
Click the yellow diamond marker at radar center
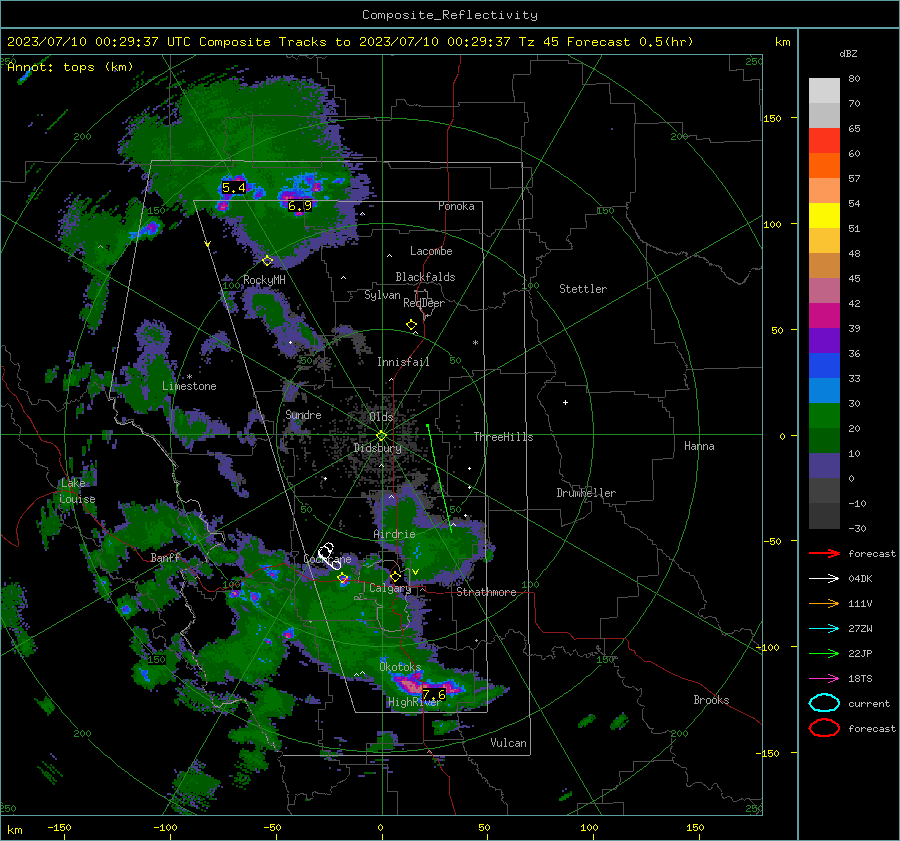(x=381, y=436)
